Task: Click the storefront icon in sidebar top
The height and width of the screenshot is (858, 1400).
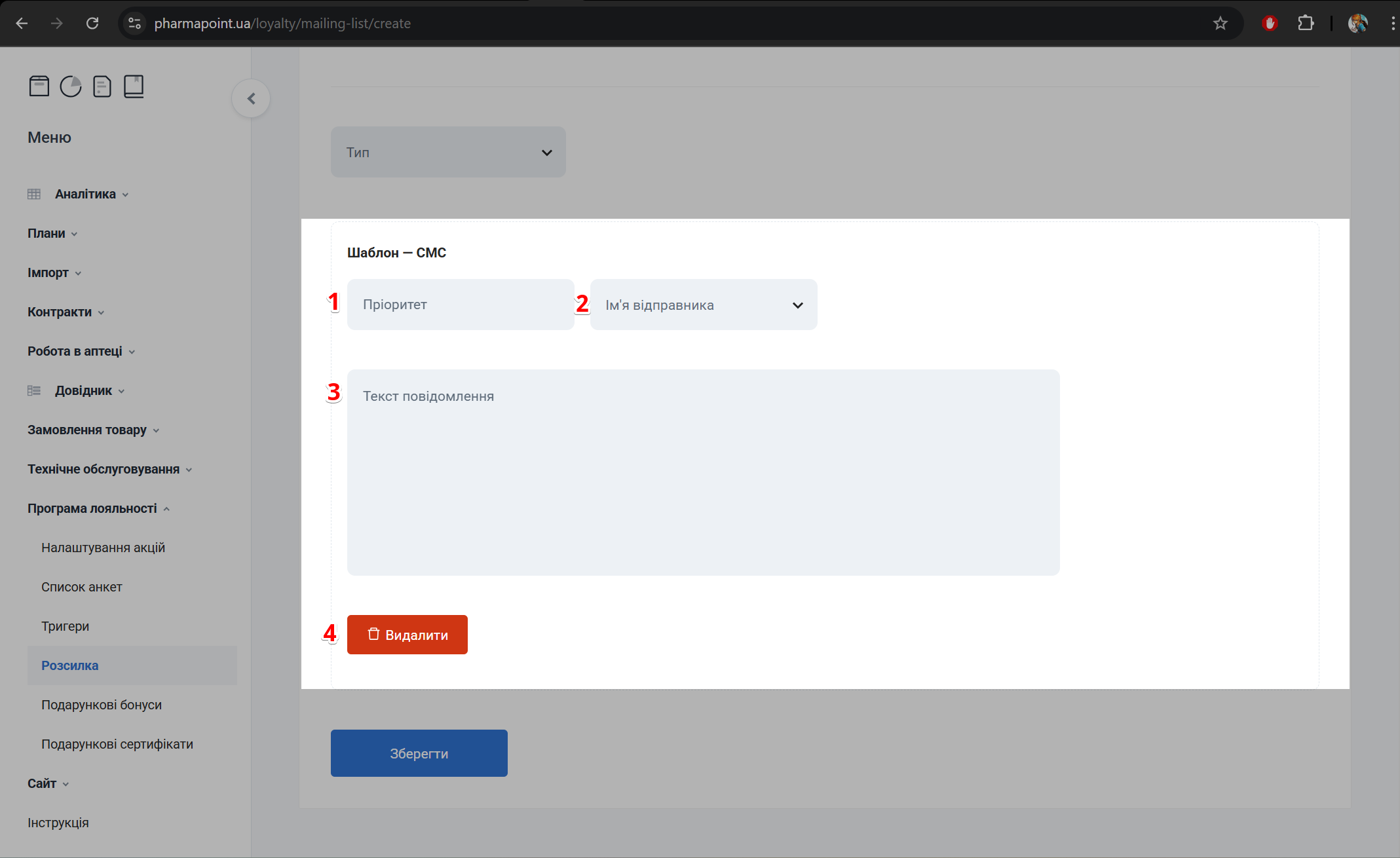Action: [x=39, y=86]
